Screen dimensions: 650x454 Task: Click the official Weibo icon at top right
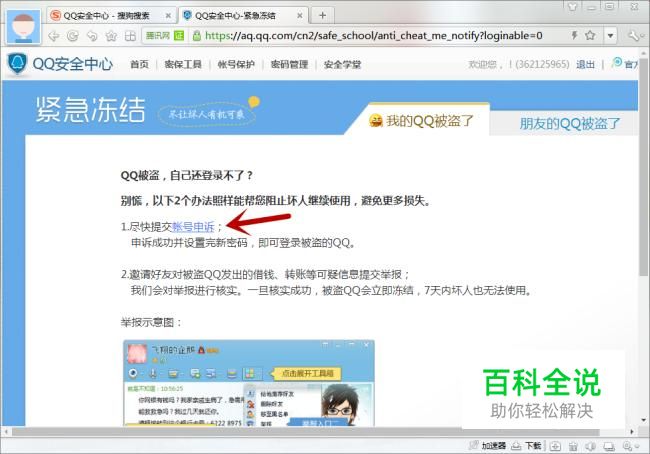point(617,63)
